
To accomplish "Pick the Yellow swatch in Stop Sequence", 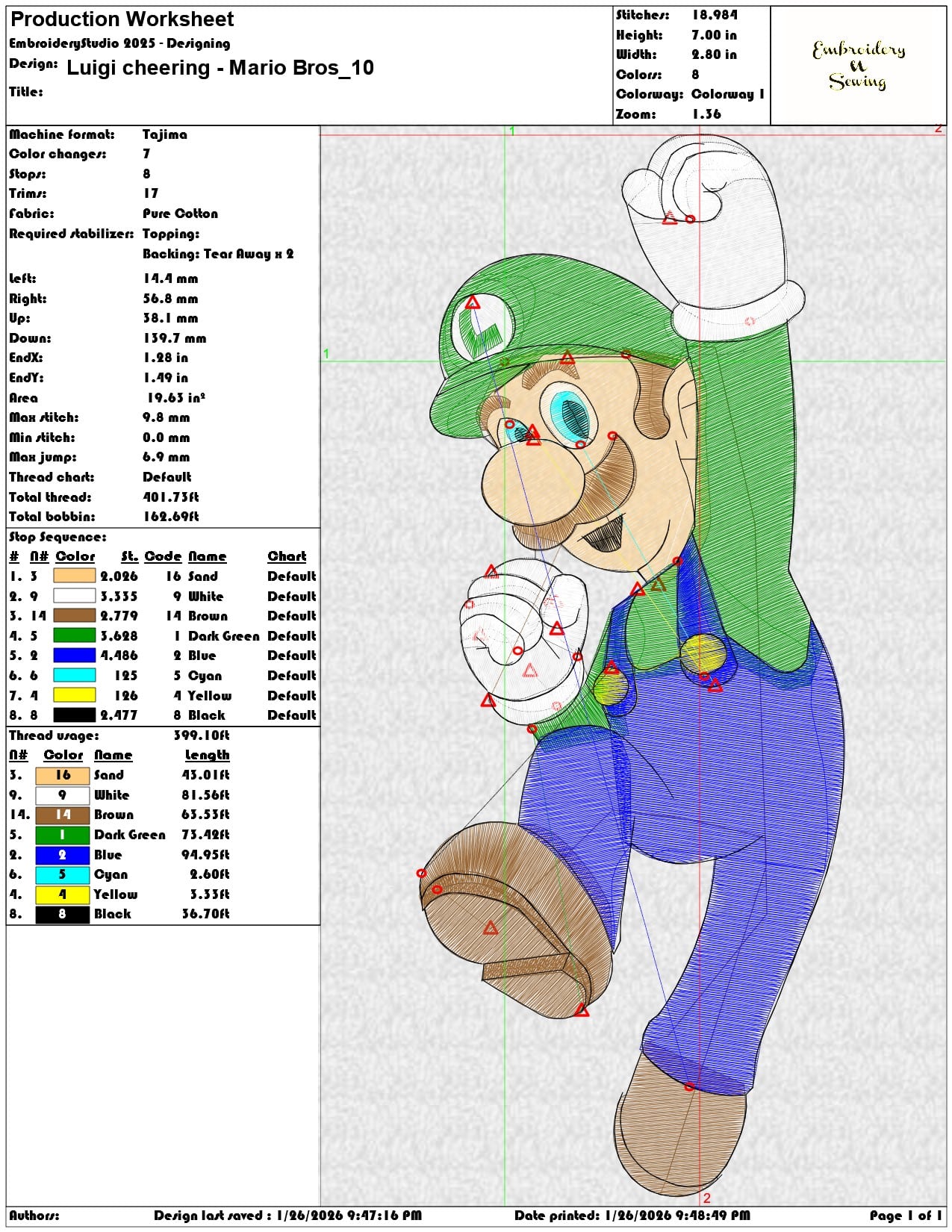I will point(75,695).
